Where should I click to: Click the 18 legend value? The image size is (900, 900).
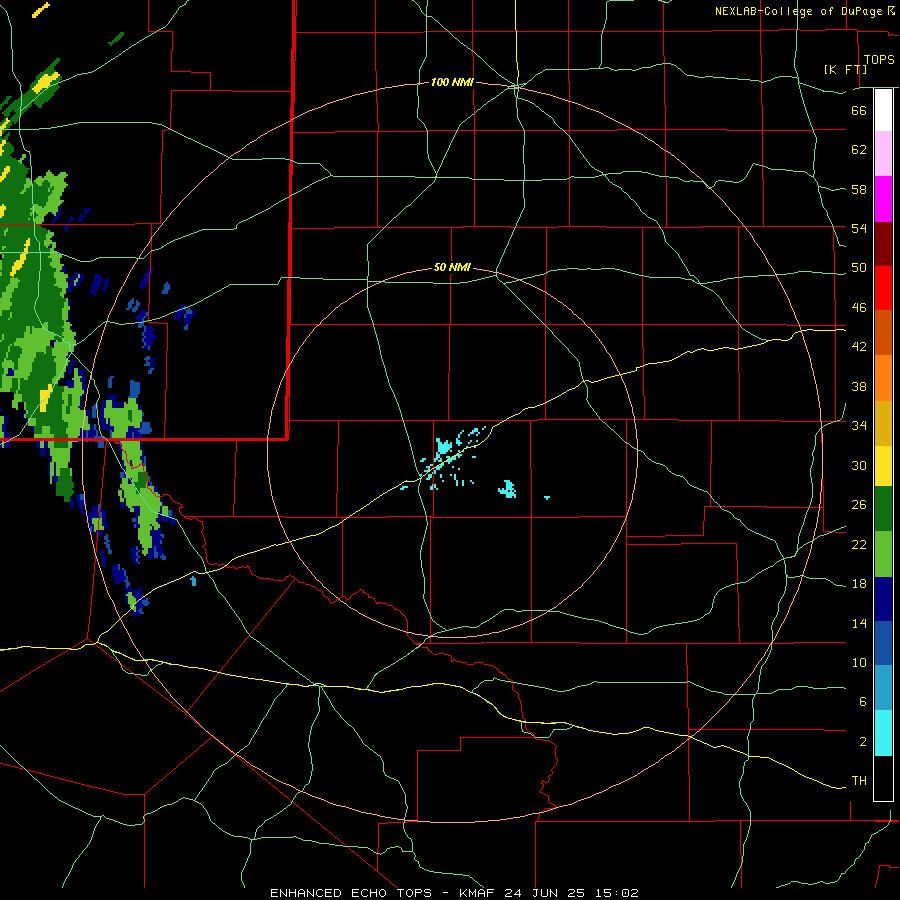(859, 584)
